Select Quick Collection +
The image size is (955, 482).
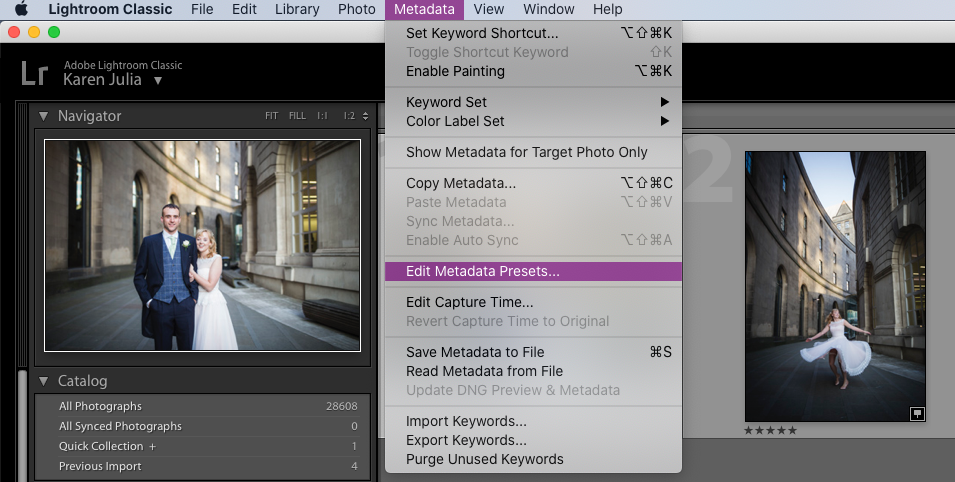tap(203, 446)
